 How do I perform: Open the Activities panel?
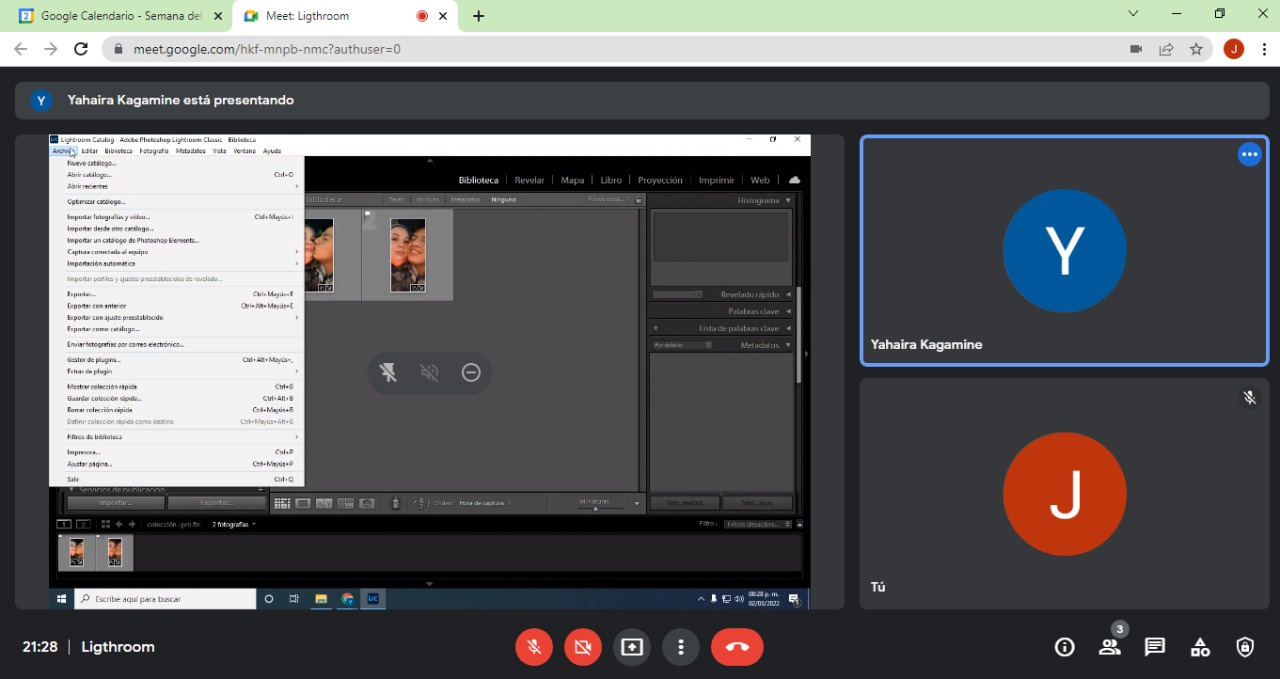1200,647
